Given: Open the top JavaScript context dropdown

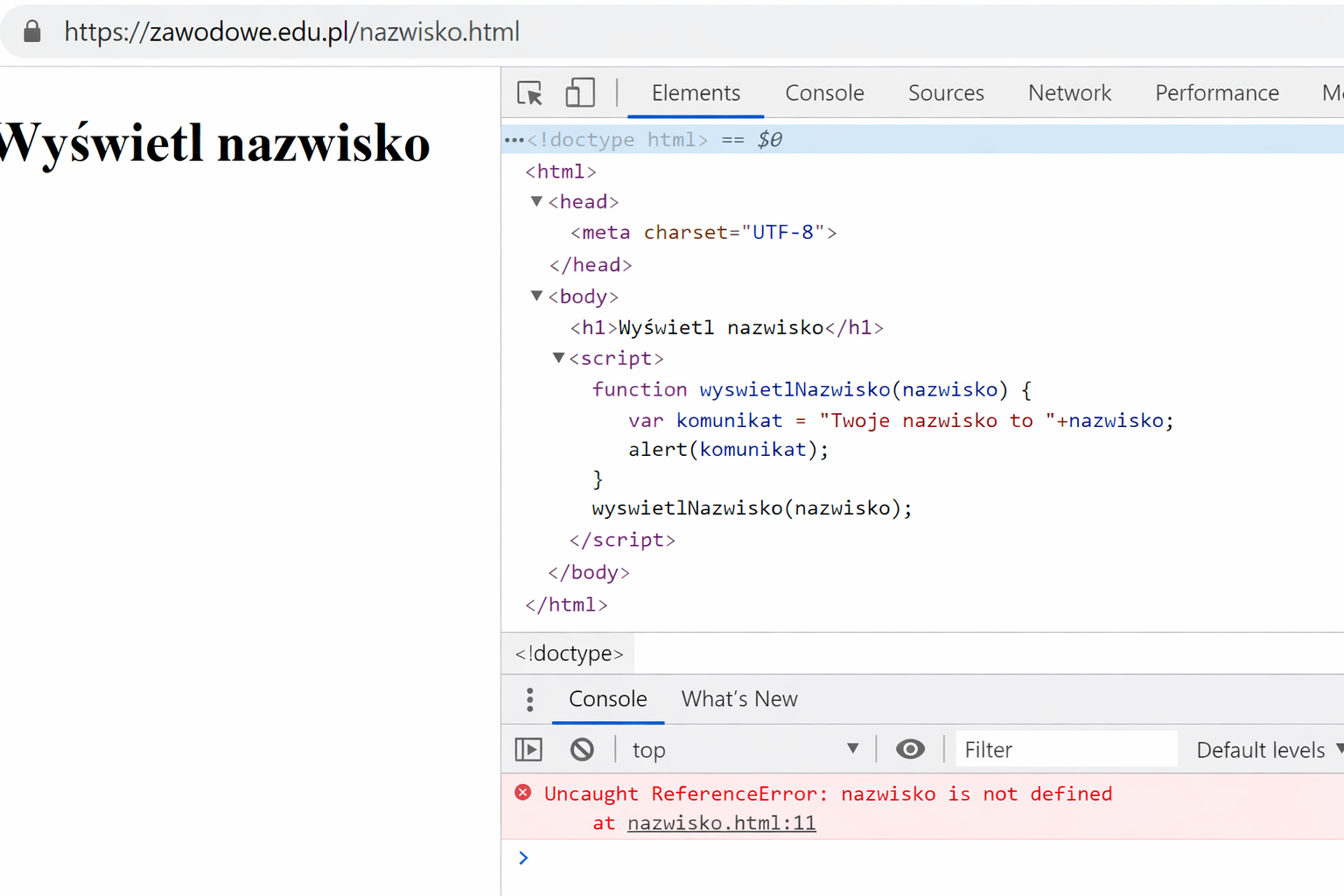Looking at the screenshot, I should coord(745,750).
